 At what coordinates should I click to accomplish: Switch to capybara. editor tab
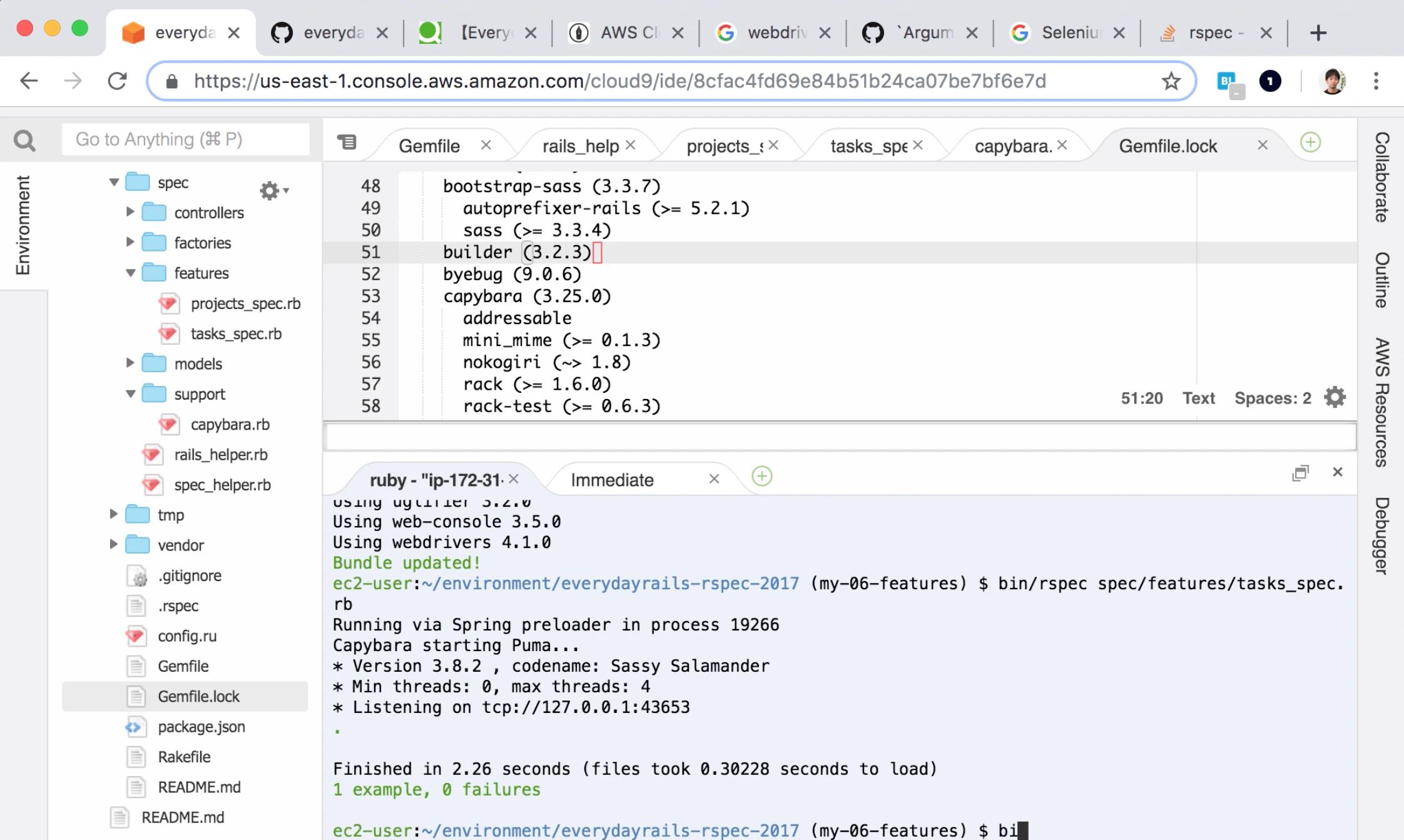1012,146
